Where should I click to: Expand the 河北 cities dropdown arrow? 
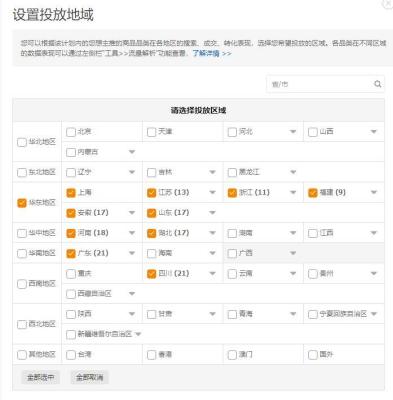[293, 132]
